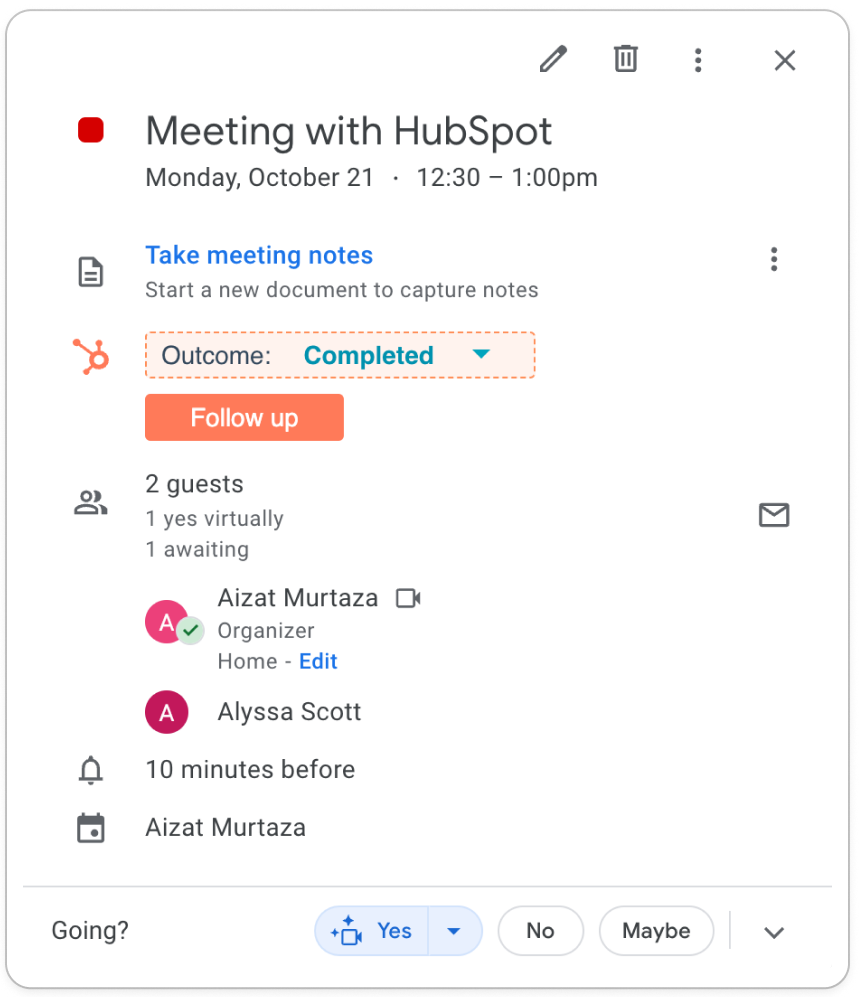Click the video camera icon beside Aizat Murtaza
Image resolution: width=859 pixels, height=997 pixels.
tap(408, 598)
